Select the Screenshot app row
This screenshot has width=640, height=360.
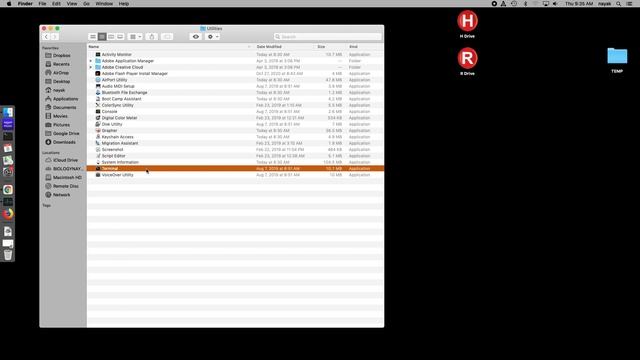235,149
